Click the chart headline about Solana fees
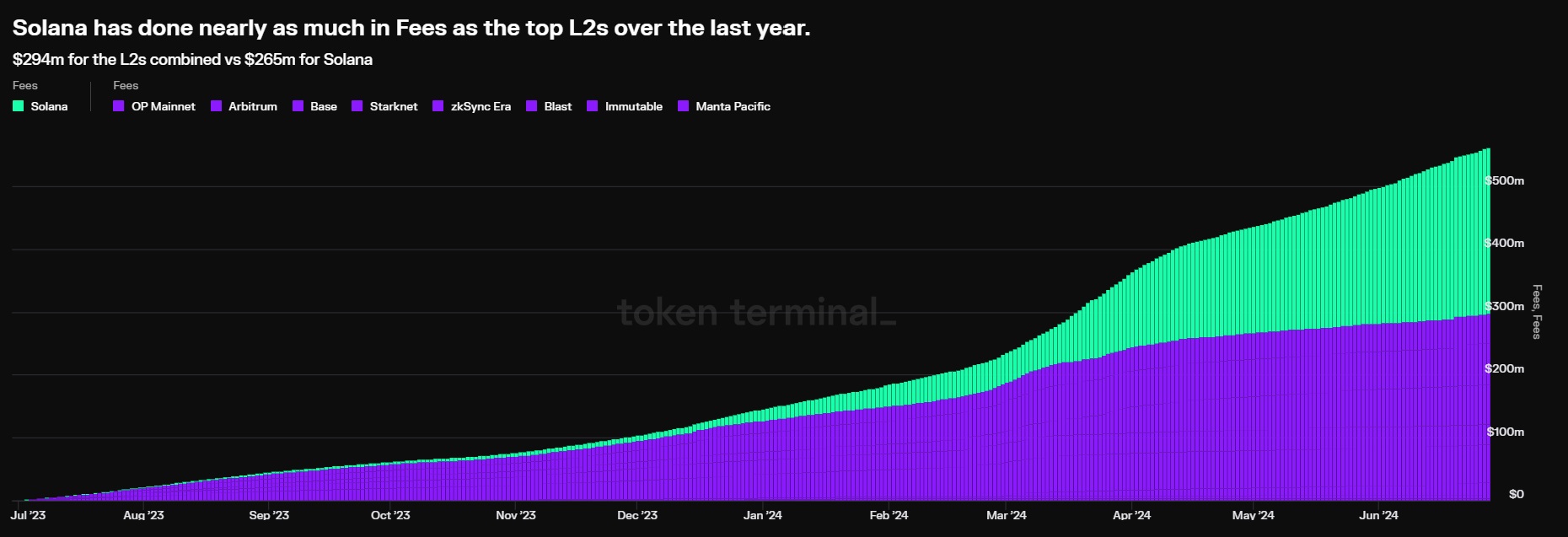 point(411,28)
